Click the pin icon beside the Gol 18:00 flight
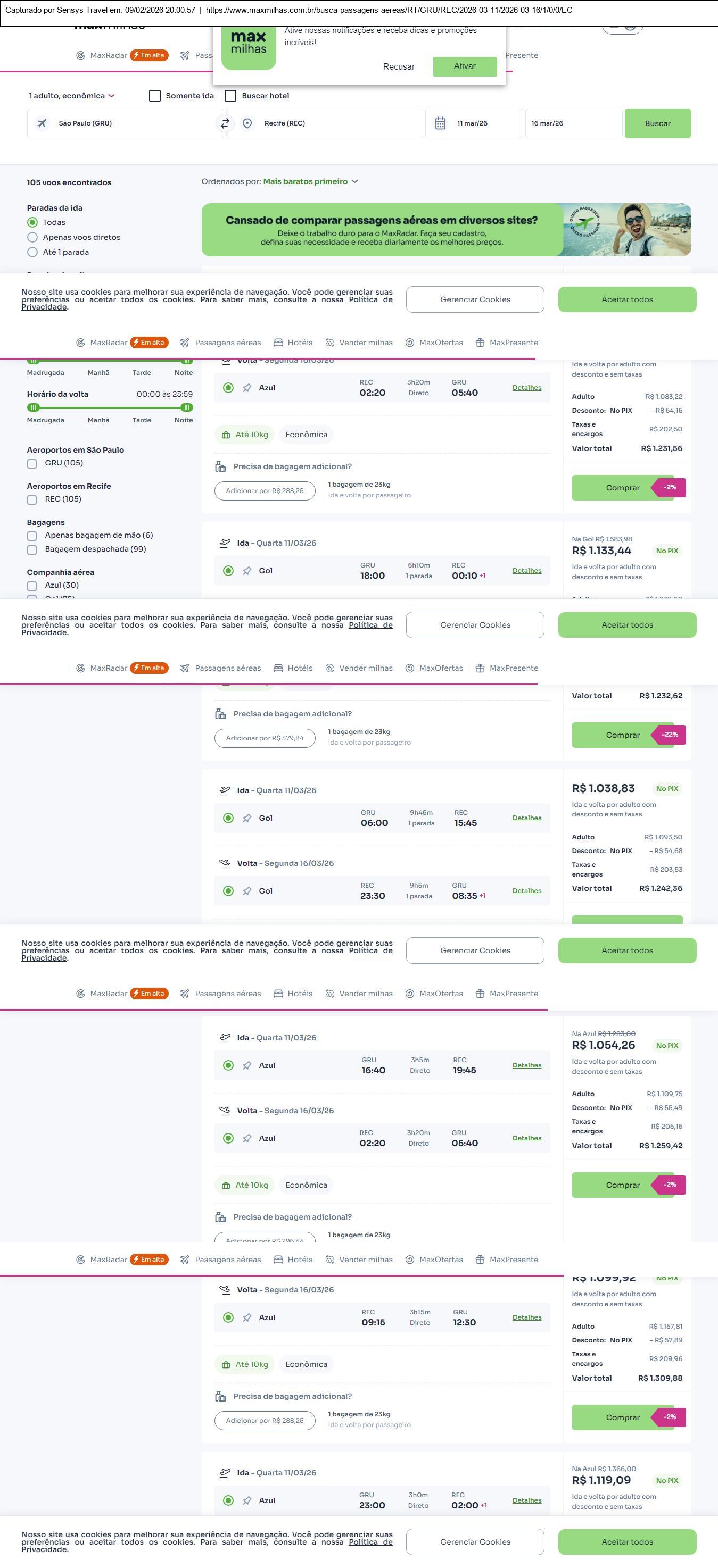Screen dimensions: 718x1568 pyautogui.click(x=247, y=571)
